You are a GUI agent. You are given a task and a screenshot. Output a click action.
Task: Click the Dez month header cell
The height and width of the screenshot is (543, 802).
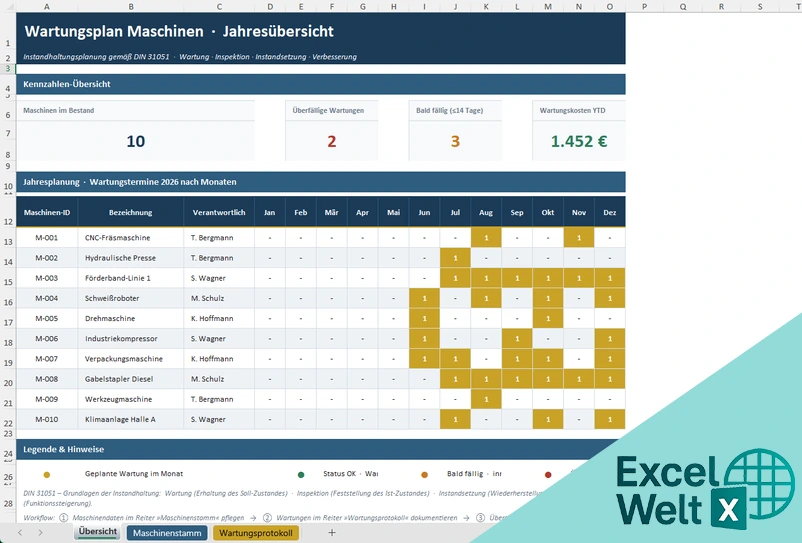610,212
